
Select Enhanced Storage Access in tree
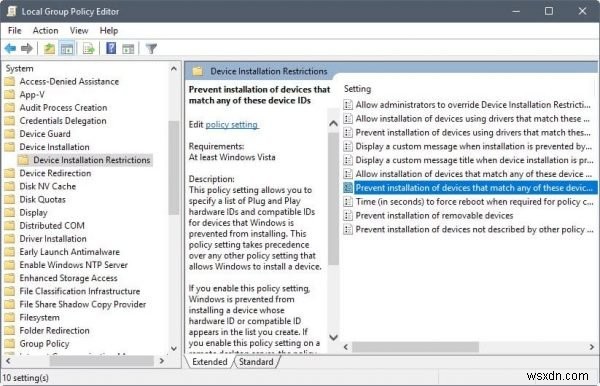[x=68, y=278]
